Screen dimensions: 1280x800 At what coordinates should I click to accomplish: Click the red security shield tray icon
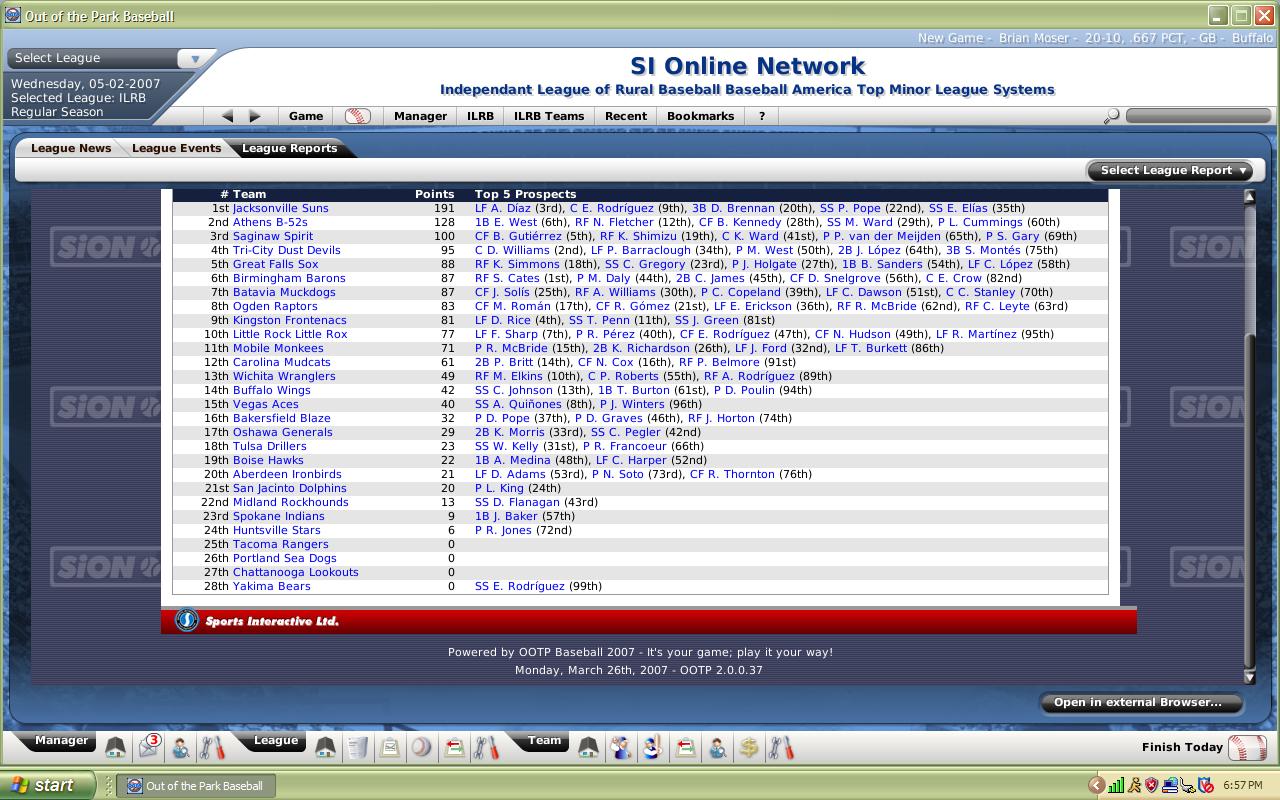coord(1152,786)
